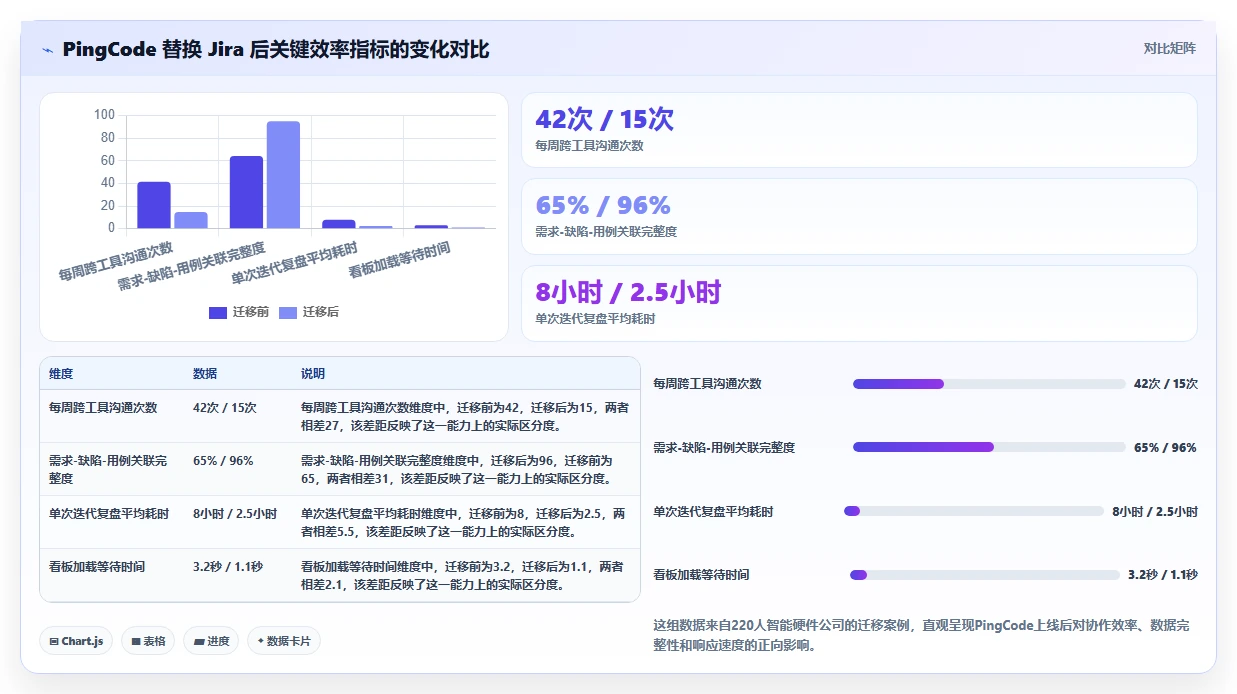This screenshot has height=694, width=1237.
Task: Click the 20 tick on chart y-axis
Action: (x=108, y=205)
